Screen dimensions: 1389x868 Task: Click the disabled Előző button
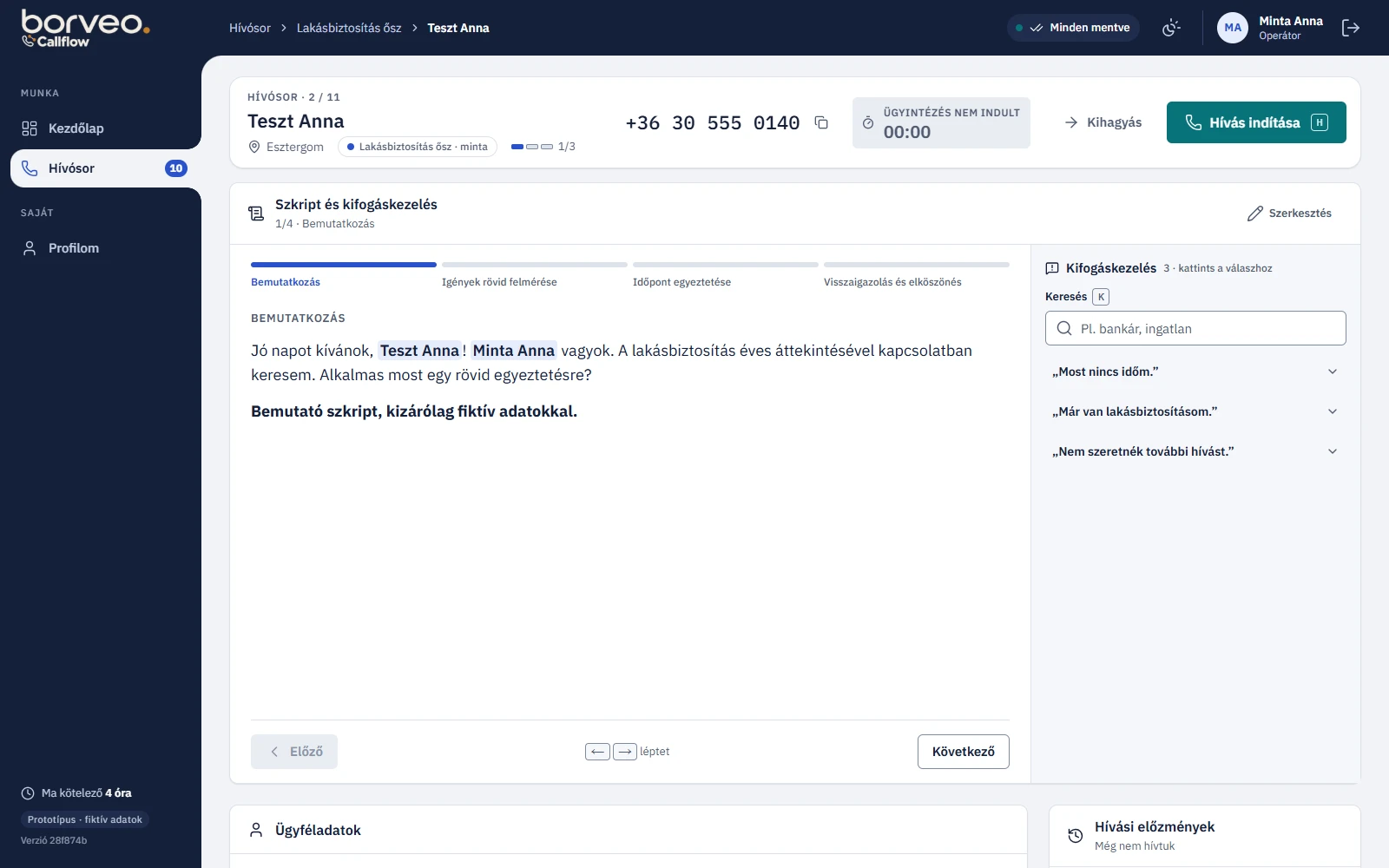point(294,752)
